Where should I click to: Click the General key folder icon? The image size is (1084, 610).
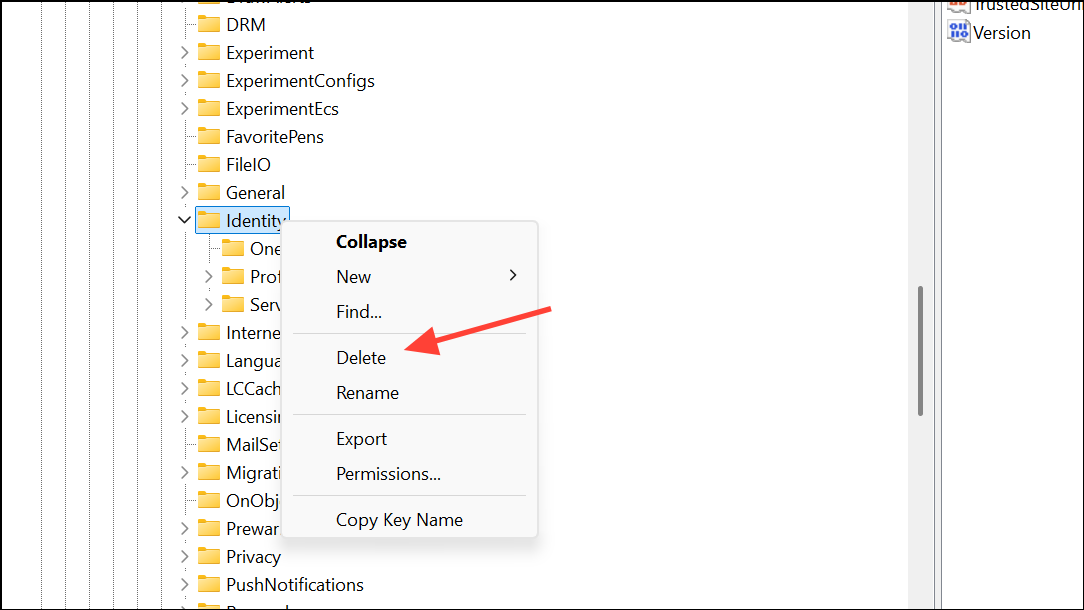coord(209,192)
